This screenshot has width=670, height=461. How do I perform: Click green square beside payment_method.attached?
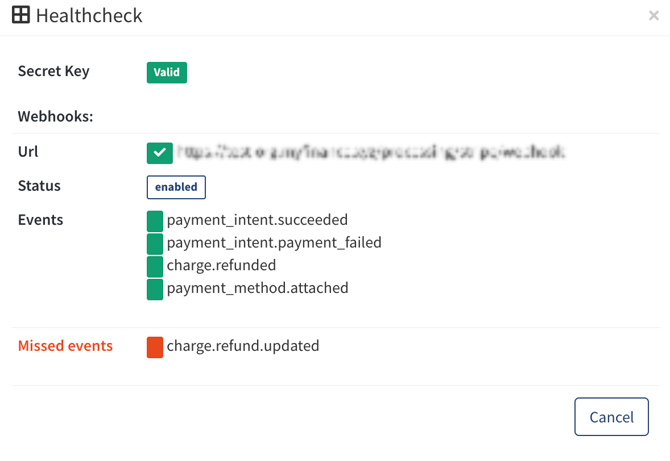pyautogui.click(x=155, y=289)
